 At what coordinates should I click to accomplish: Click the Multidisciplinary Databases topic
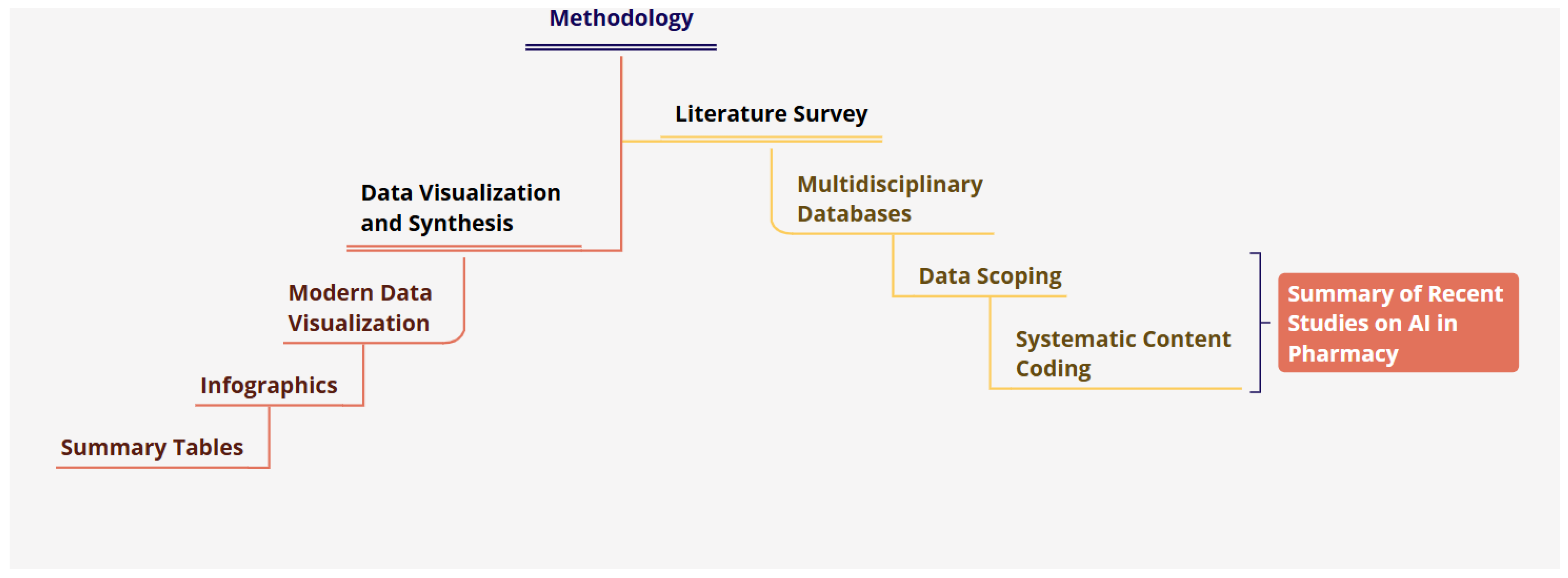[x=889, y=199]
